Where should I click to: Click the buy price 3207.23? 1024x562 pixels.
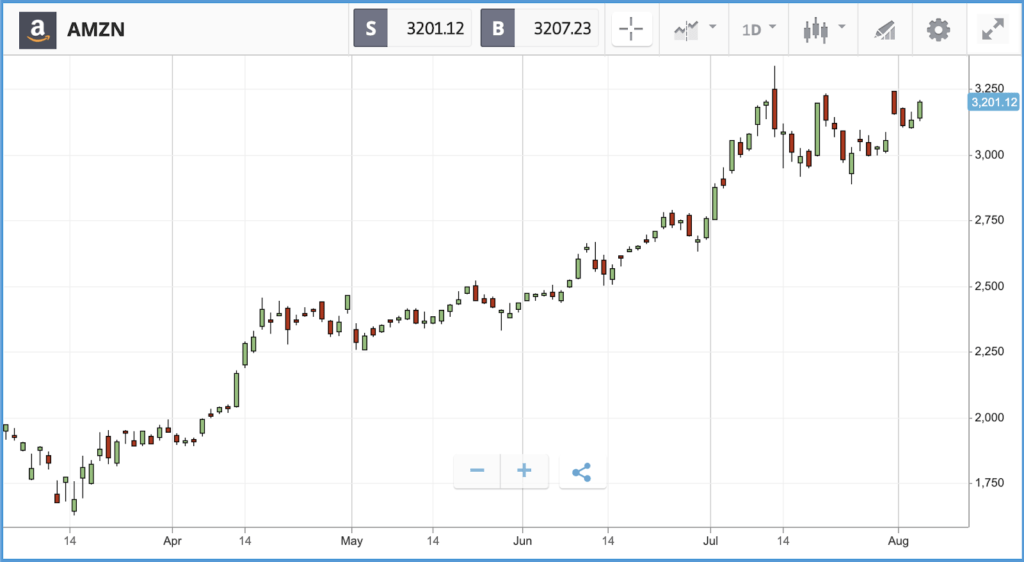(x=562, y=29)
